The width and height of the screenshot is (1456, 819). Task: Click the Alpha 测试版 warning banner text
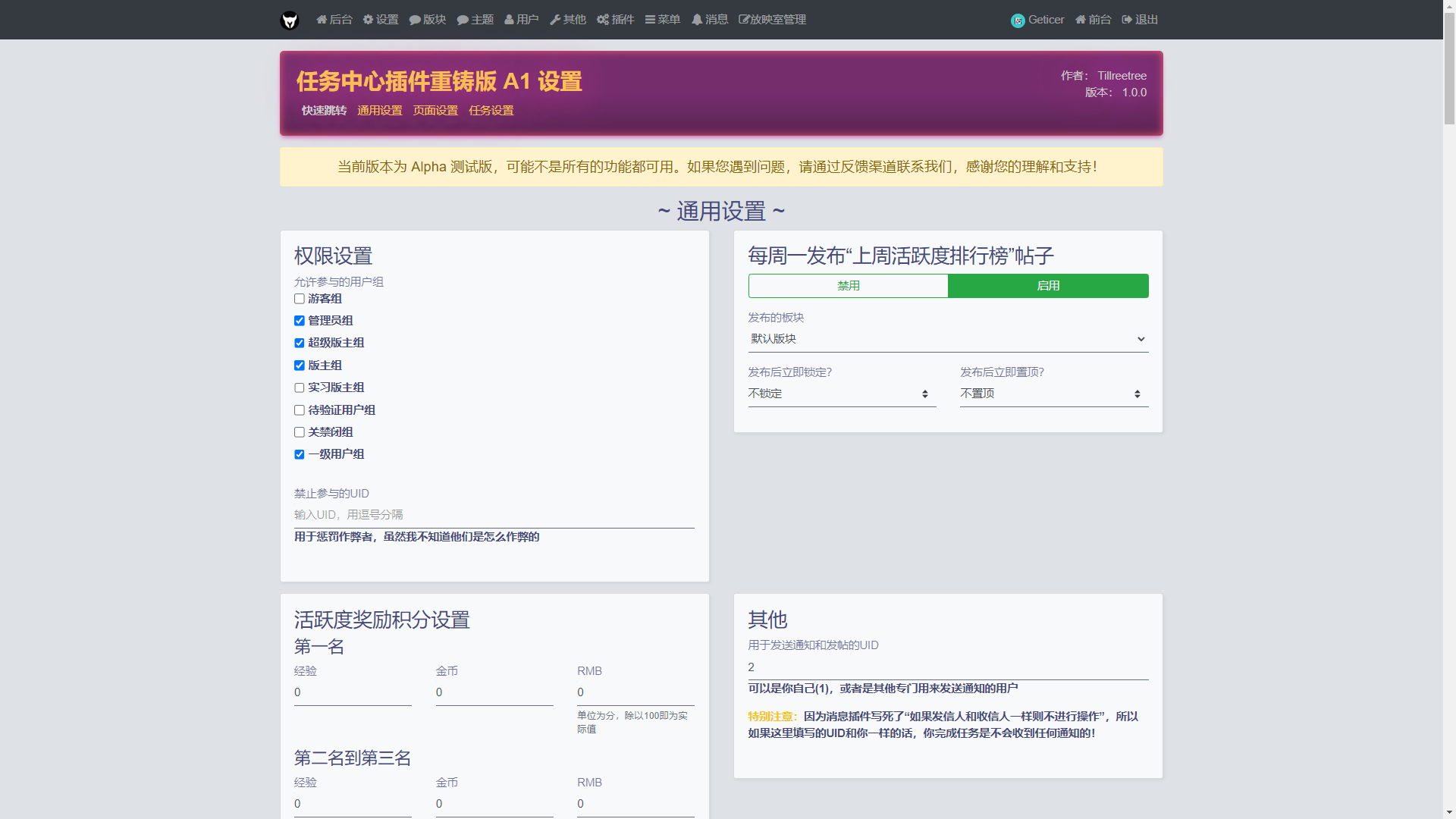(x=717, y=167)
